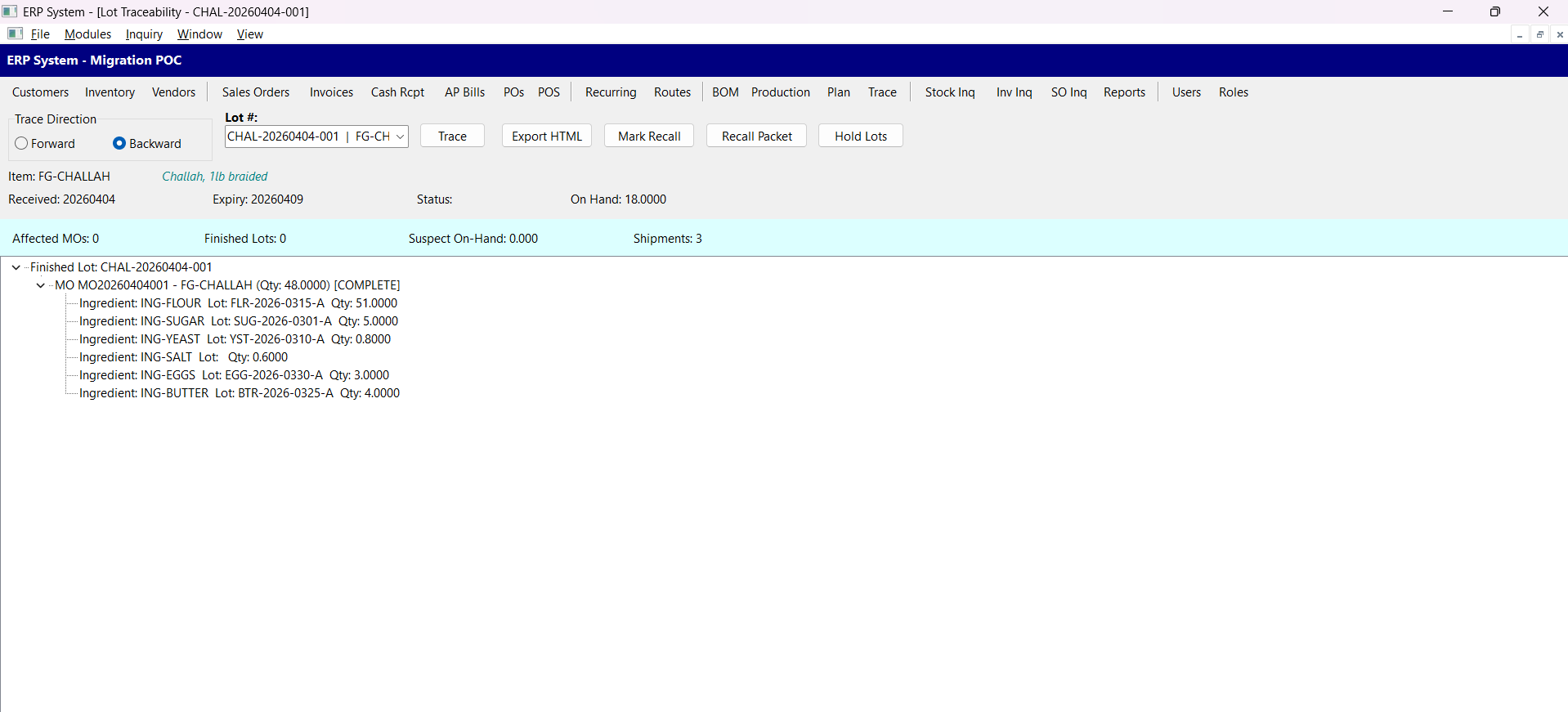Image resolution: width=1568 pixels, height=712 pixels.
Task: Restore the inner MDI child window
Action: 1540,34
